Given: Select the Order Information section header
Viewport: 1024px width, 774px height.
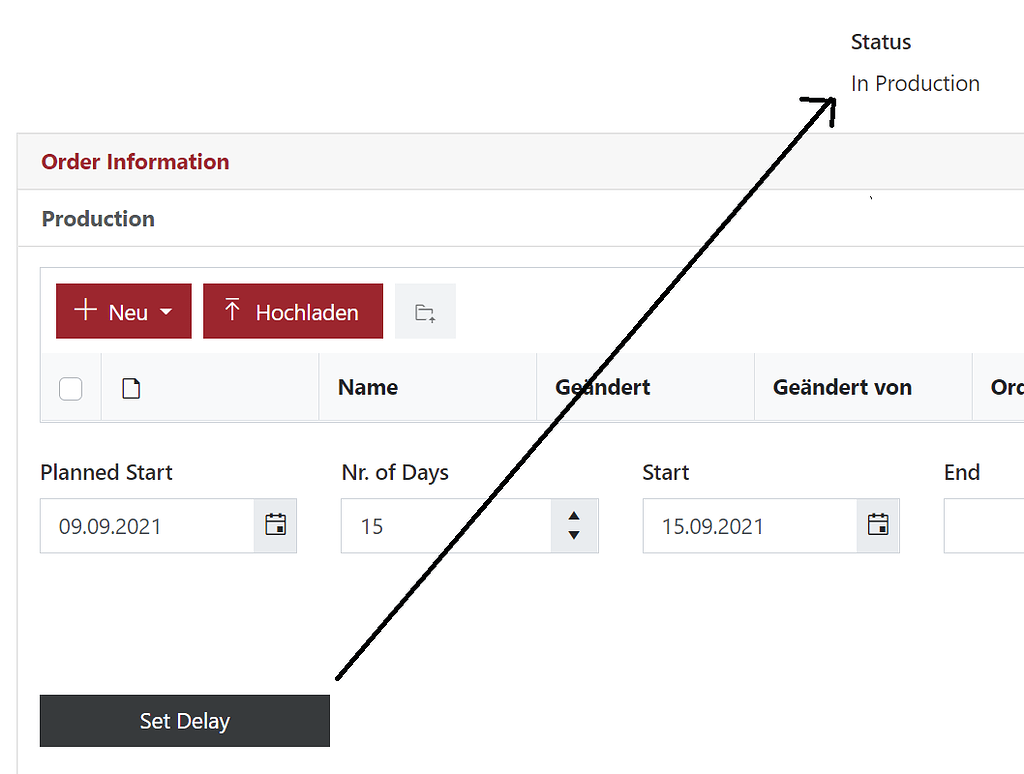Looking at the screenshot, I should 135,162.
